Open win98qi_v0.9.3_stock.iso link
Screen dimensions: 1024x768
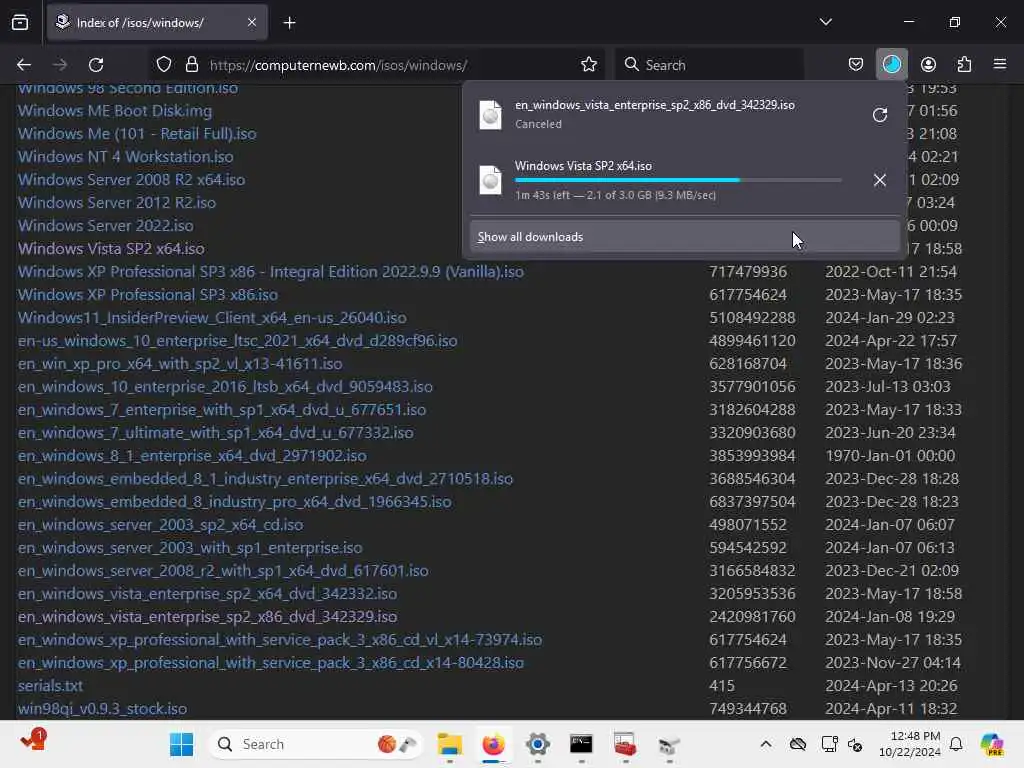pyautogui.click(x=103, y=709)
